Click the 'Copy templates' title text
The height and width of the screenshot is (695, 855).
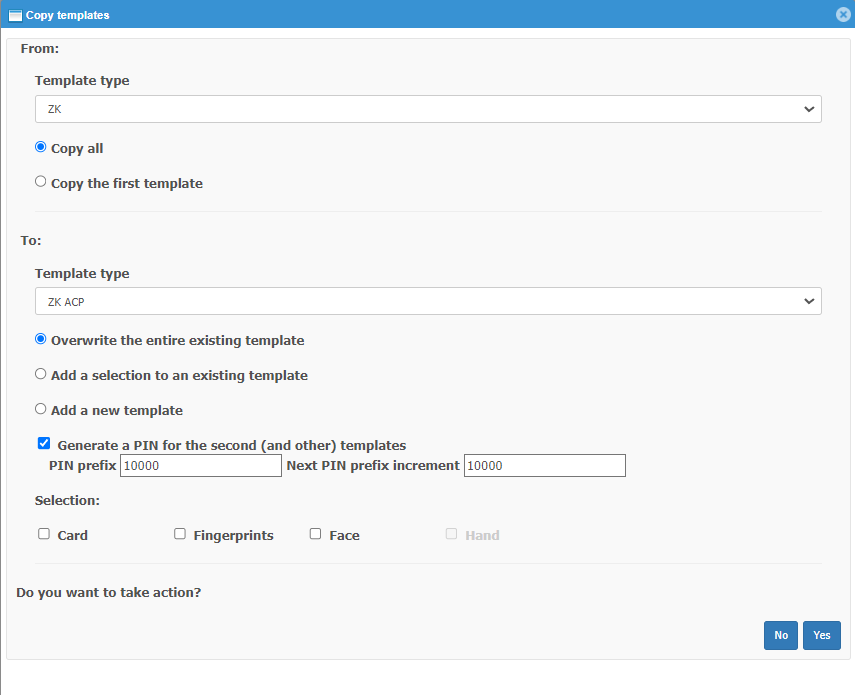[x=68, y=15]
